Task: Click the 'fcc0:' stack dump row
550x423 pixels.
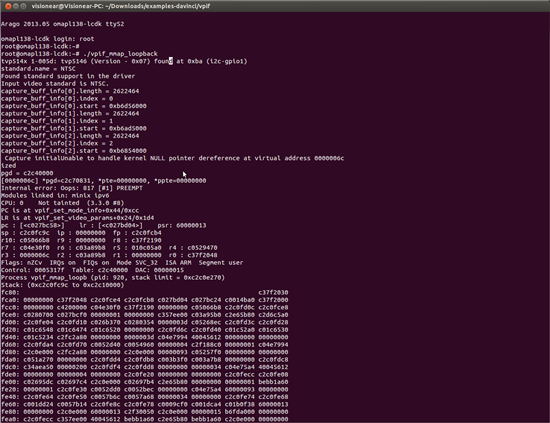Action: [x=145, y=307]
